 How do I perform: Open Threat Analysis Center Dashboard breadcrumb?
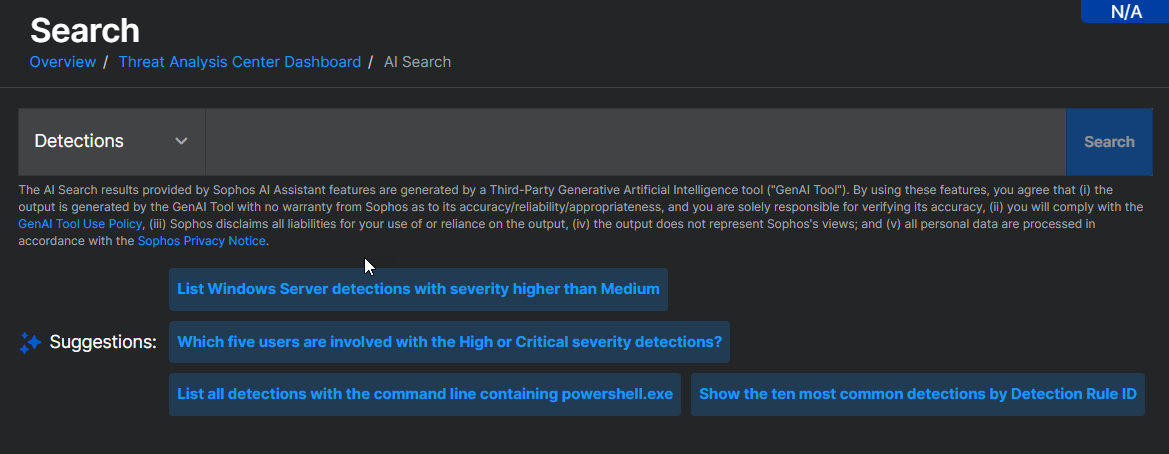(x=239, y=62)
